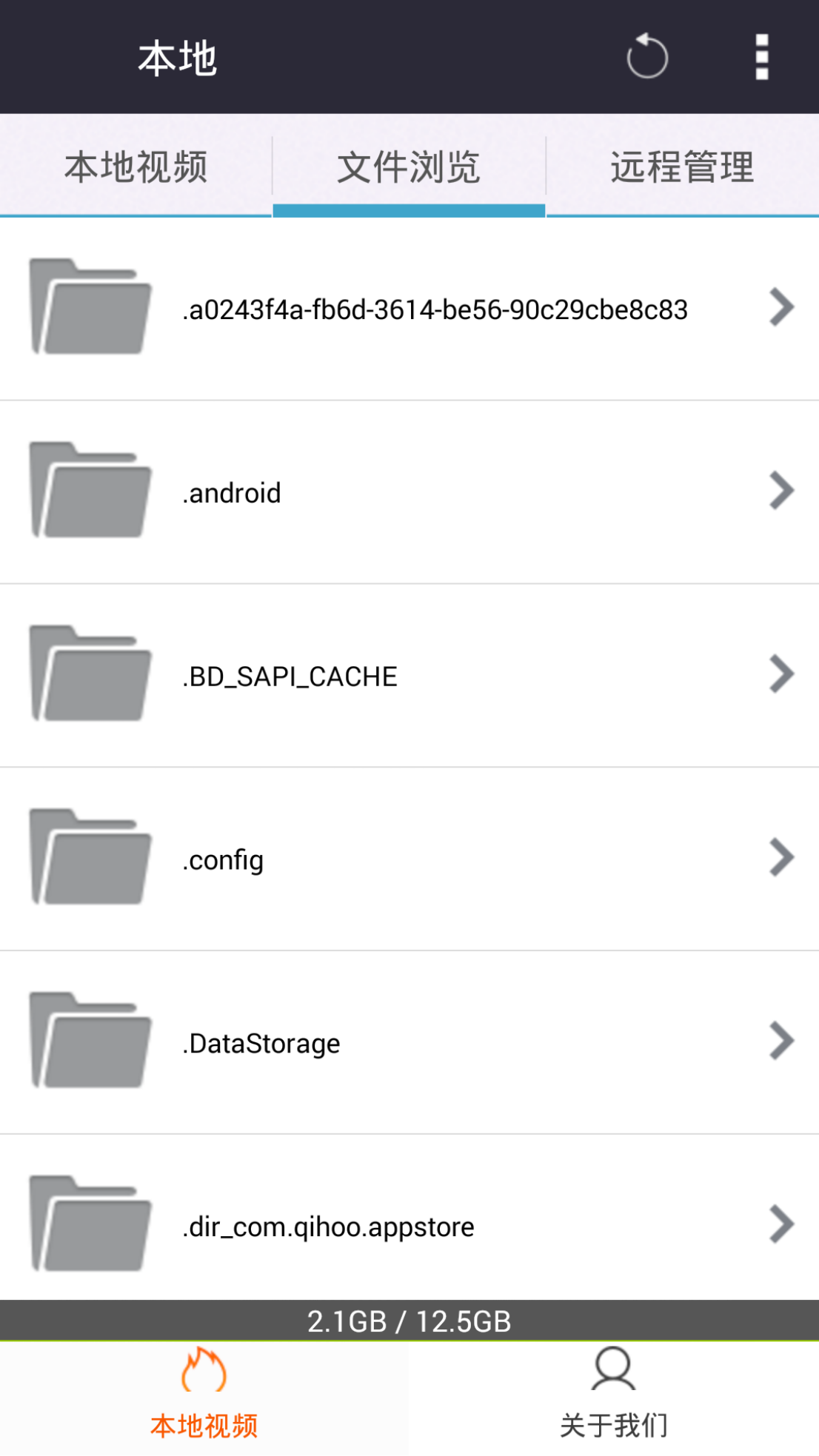Screen dimensions: 819x1456
Task: Click the .DataStorage folder icon
Action: click(x=90, y=1041)
